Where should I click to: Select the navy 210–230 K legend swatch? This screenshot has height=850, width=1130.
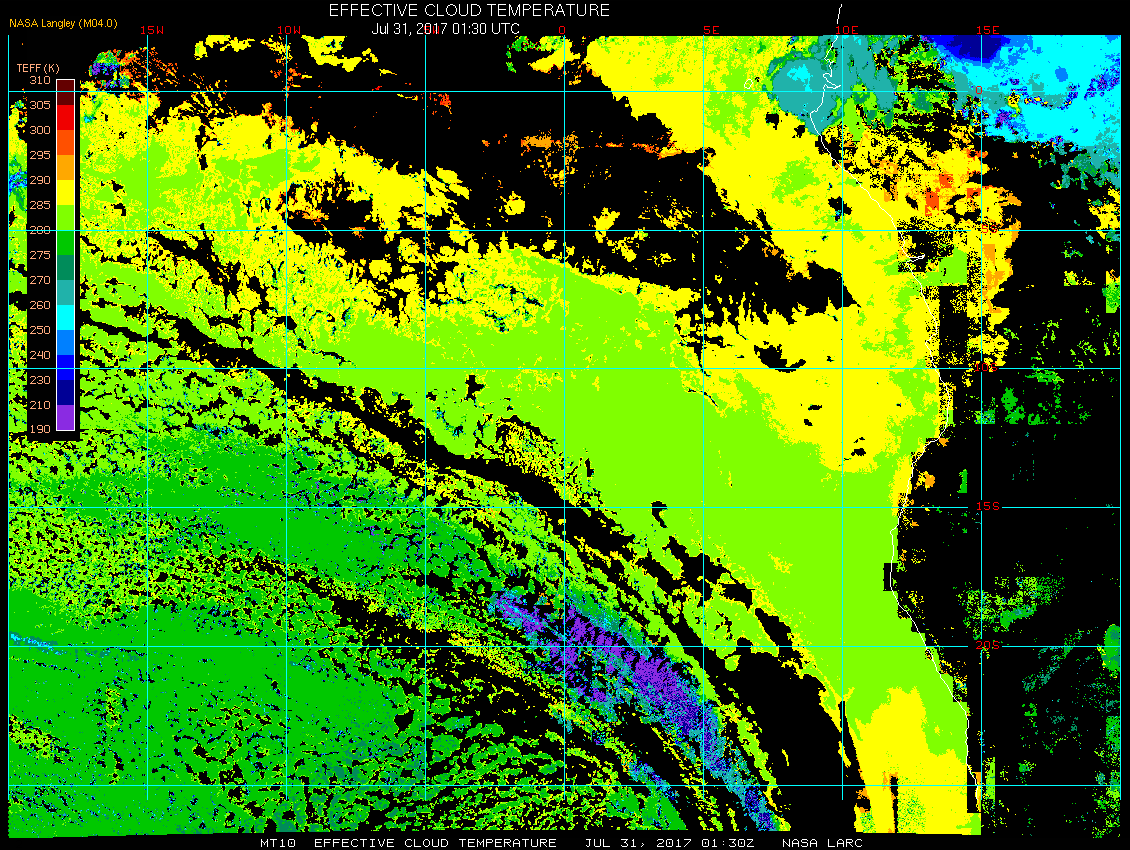(x=66, y=392)
